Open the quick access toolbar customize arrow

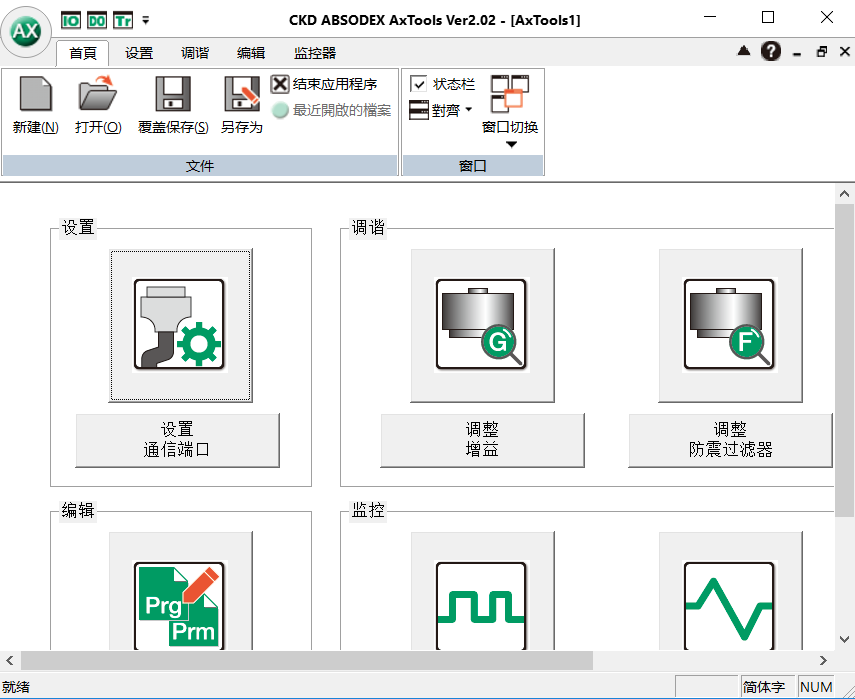point(146,19)
